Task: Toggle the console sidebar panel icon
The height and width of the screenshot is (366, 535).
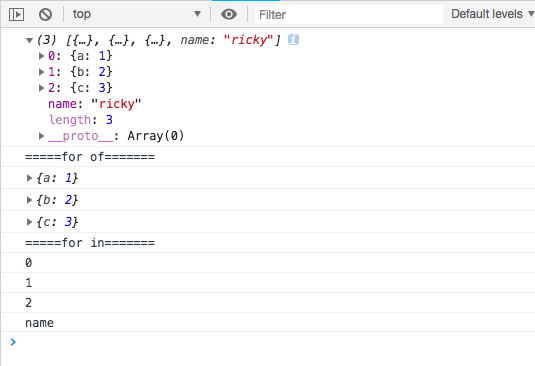Action: (16, 15)
